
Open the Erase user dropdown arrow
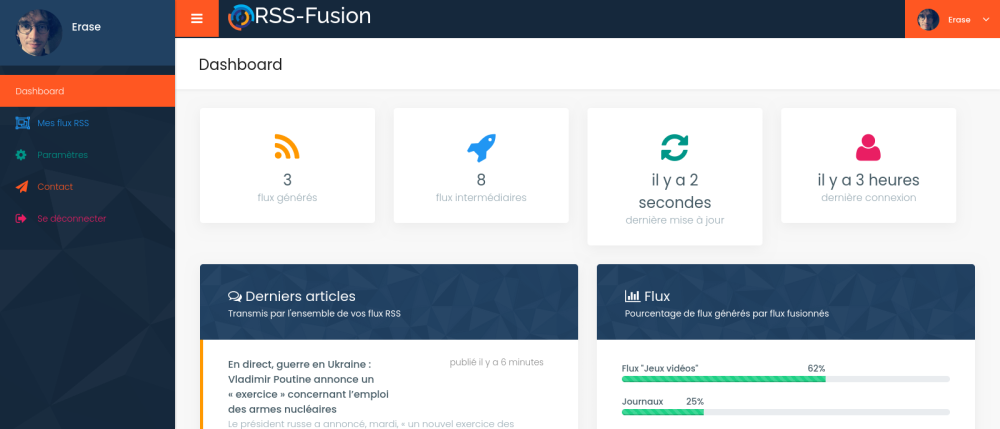(985, 20)
